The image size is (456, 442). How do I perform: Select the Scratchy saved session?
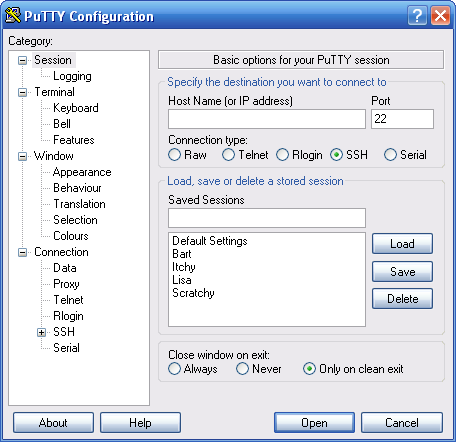tap(193, 293)
